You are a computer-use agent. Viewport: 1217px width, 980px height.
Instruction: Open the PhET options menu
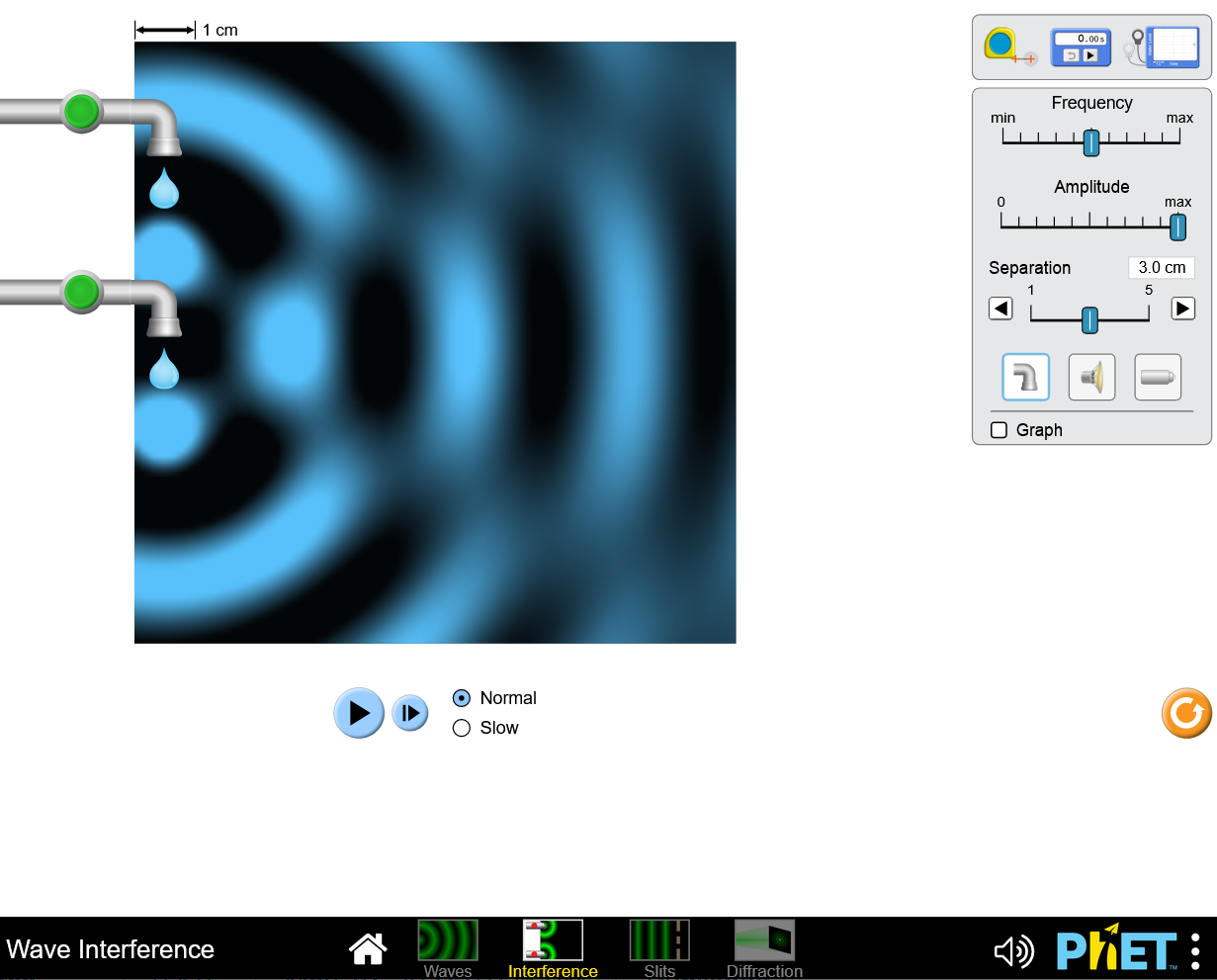[x=1196, y=951]
